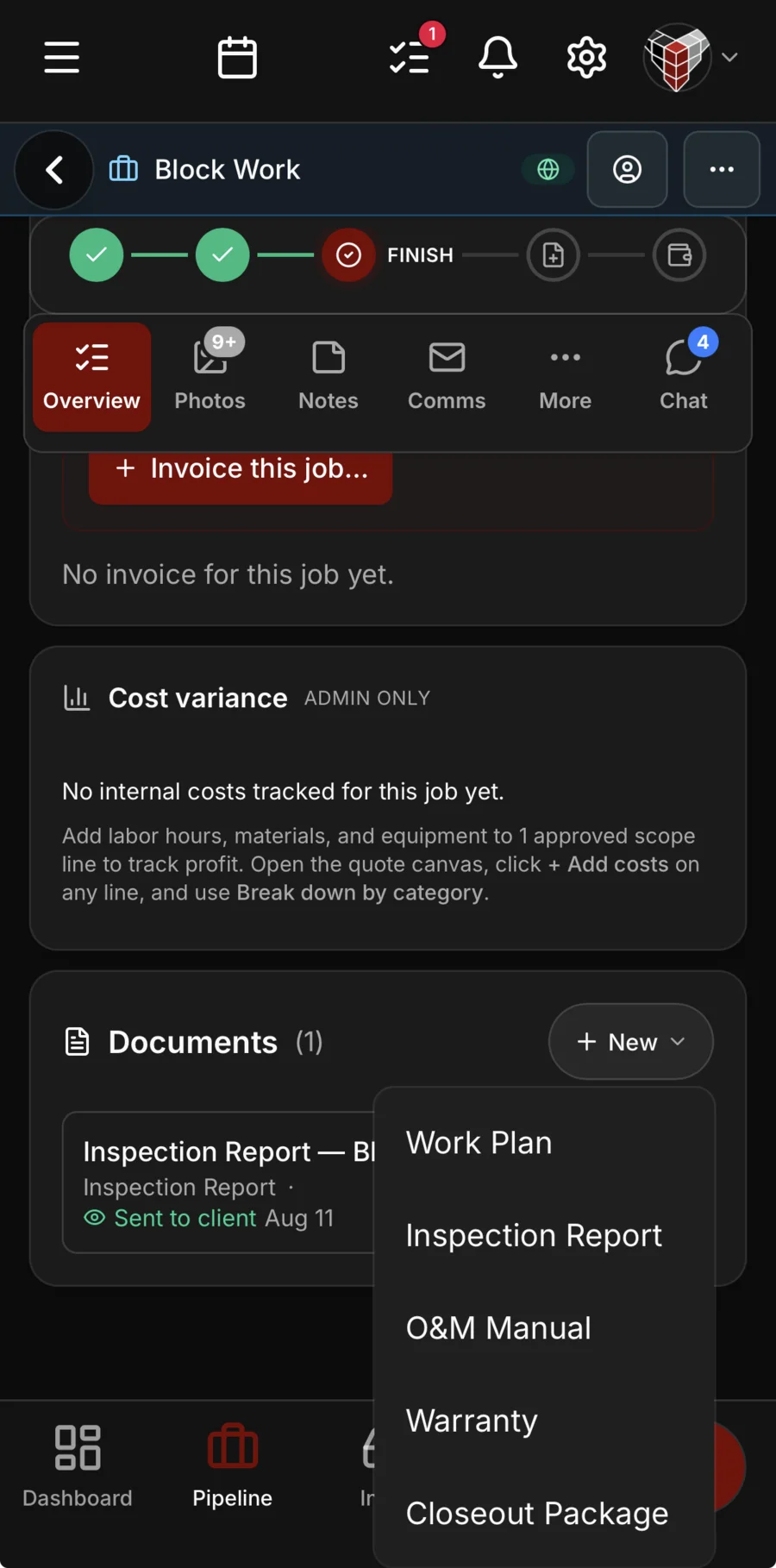Click the Documents file icon
776x1568 pixels.
coord(78,1042)
